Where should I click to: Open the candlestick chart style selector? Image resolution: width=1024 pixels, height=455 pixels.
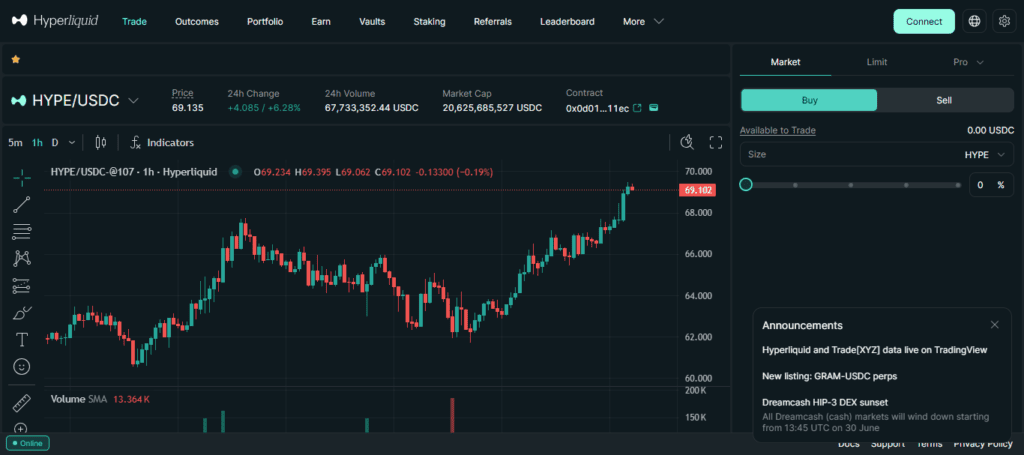click(101, 142)
